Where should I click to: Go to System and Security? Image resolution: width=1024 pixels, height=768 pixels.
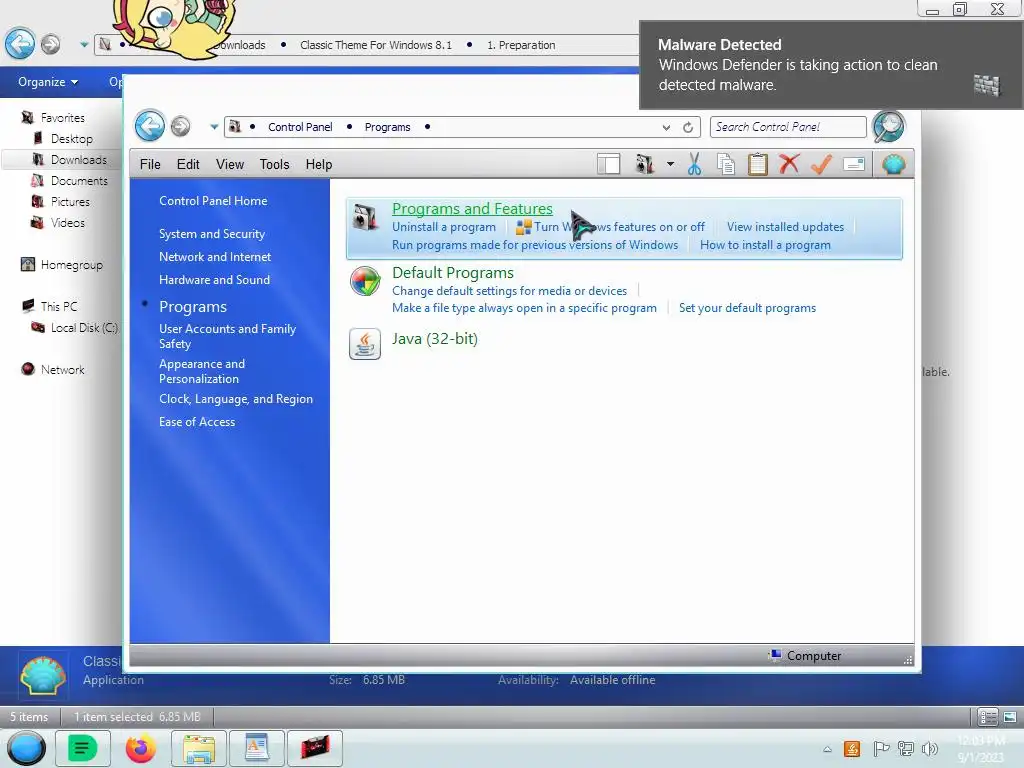click(212, 234)
